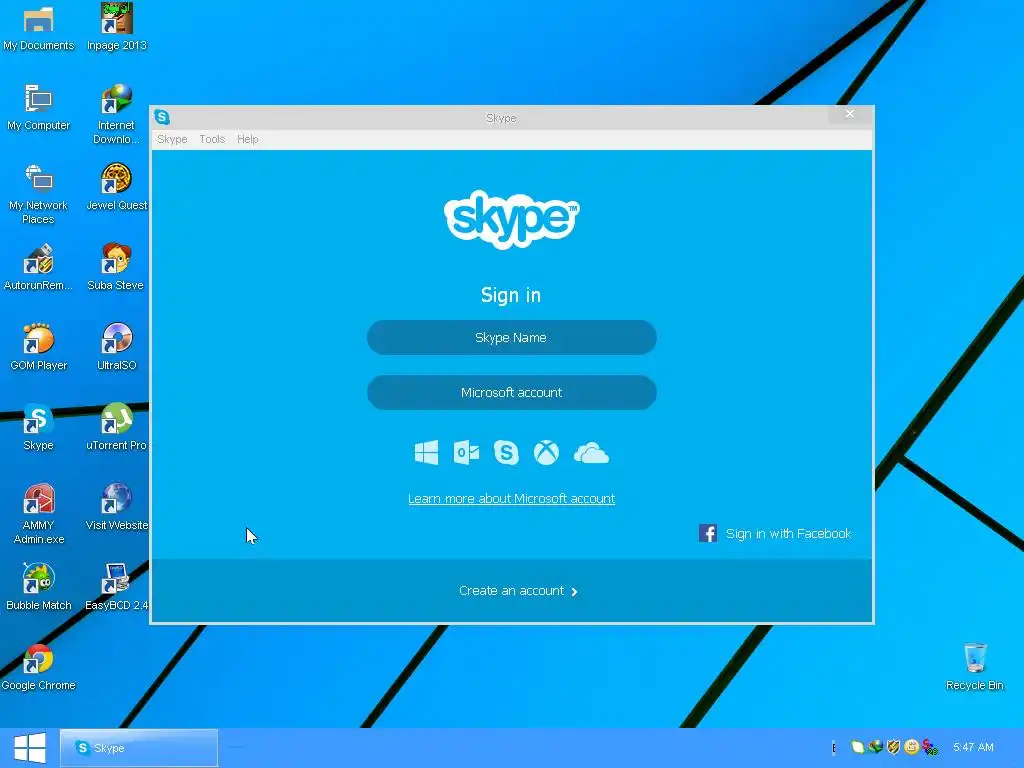
Task: Select Inpage 2013 desktop icon
Action: (x=117, y=28)
